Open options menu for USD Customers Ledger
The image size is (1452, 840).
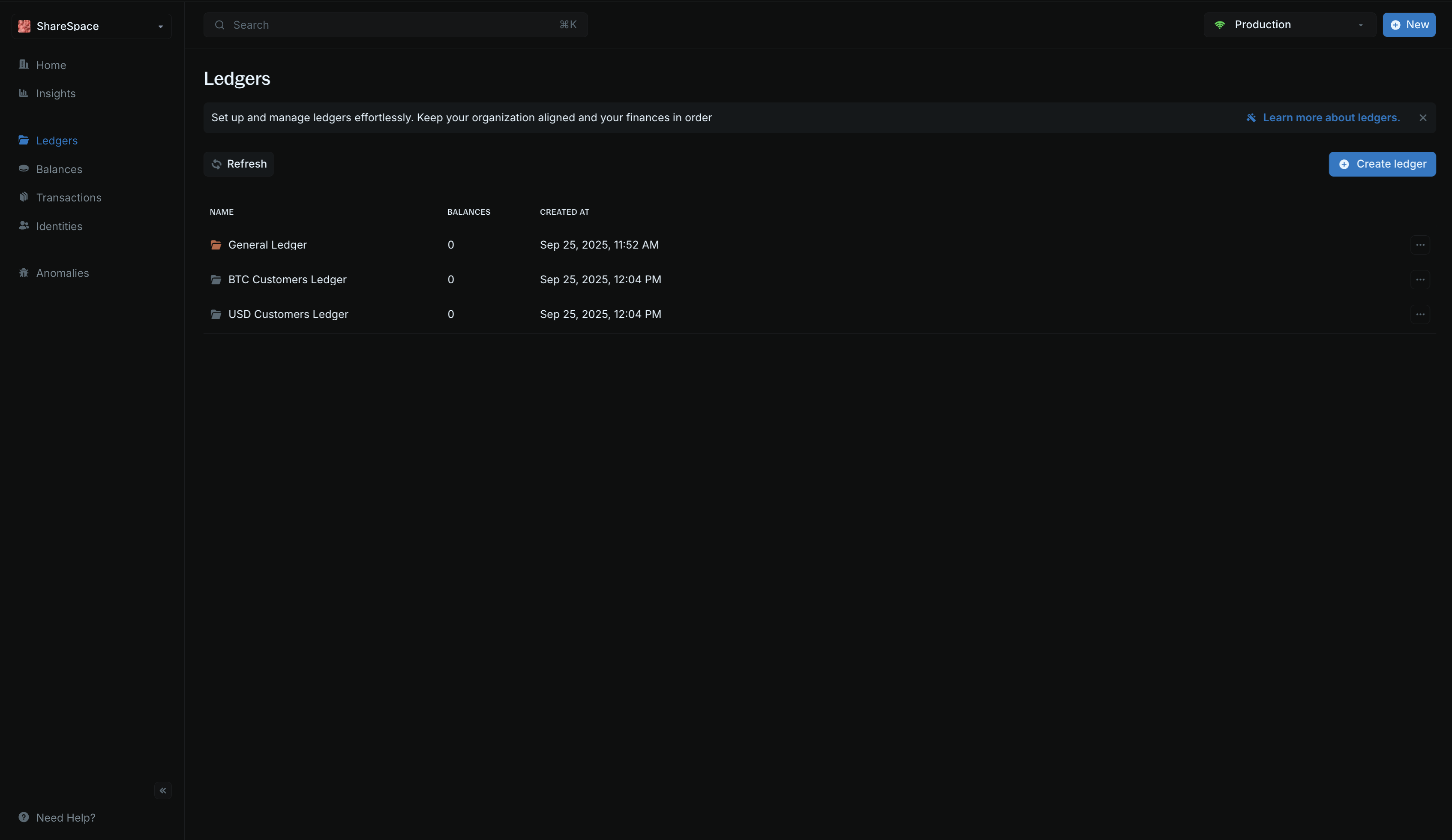point(1420,314)
